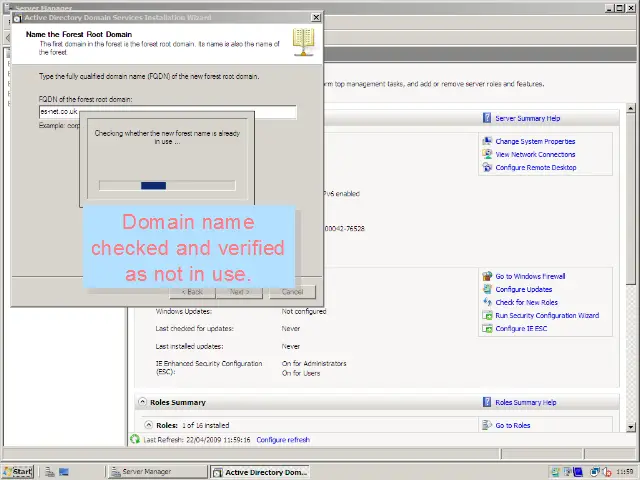Click the Server Manager scrollbar up arrow

(x=631, y=108)
